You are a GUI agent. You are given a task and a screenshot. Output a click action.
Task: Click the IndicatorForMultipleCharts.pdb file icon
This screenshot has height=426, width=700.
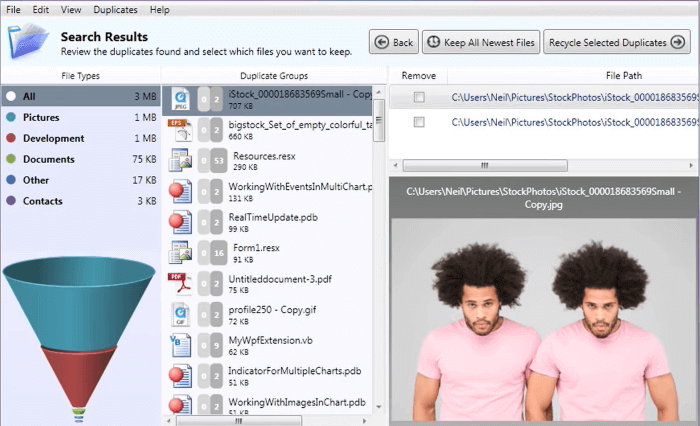pos(180,376)
